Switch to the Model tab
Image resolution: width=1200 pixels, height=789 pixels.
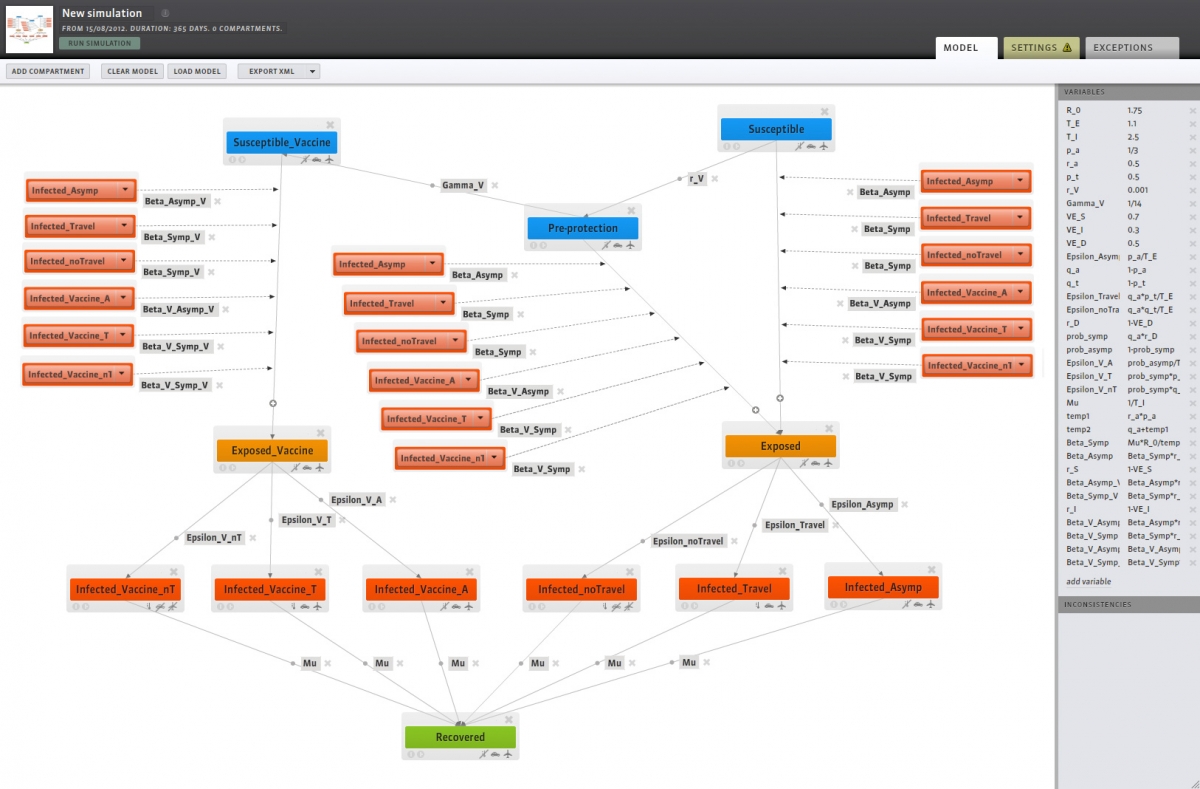(x=966, y=47)
